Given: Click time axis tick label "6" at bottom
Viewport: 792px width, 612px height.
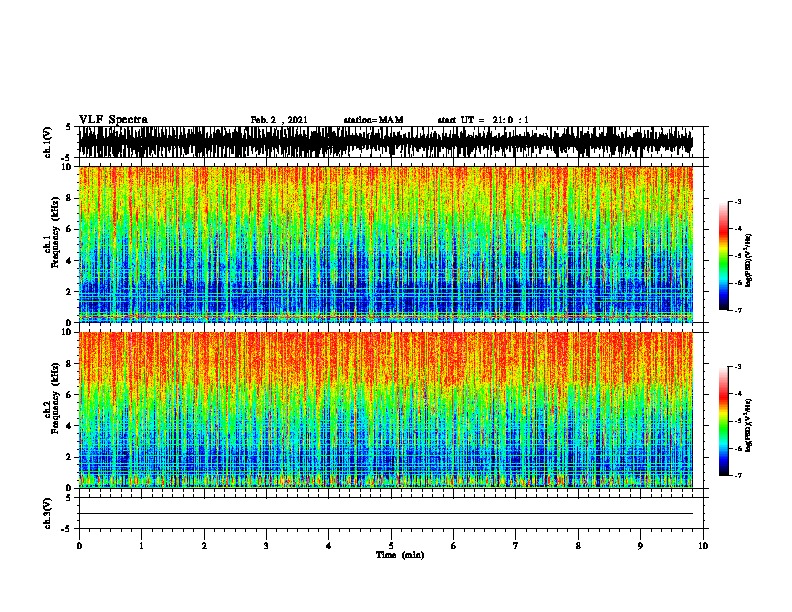Looking at the screenshot, I should point(454,546).
